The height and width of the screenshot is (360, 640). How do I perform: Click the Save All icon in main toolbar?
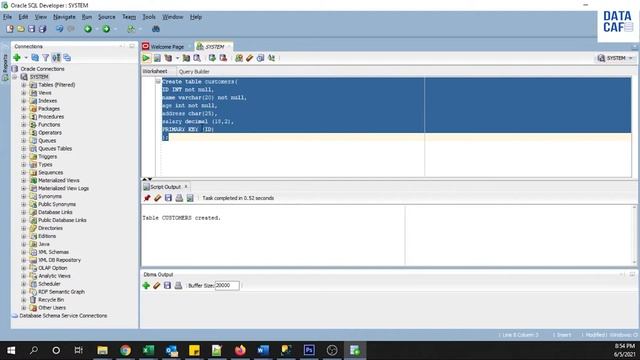42,29
